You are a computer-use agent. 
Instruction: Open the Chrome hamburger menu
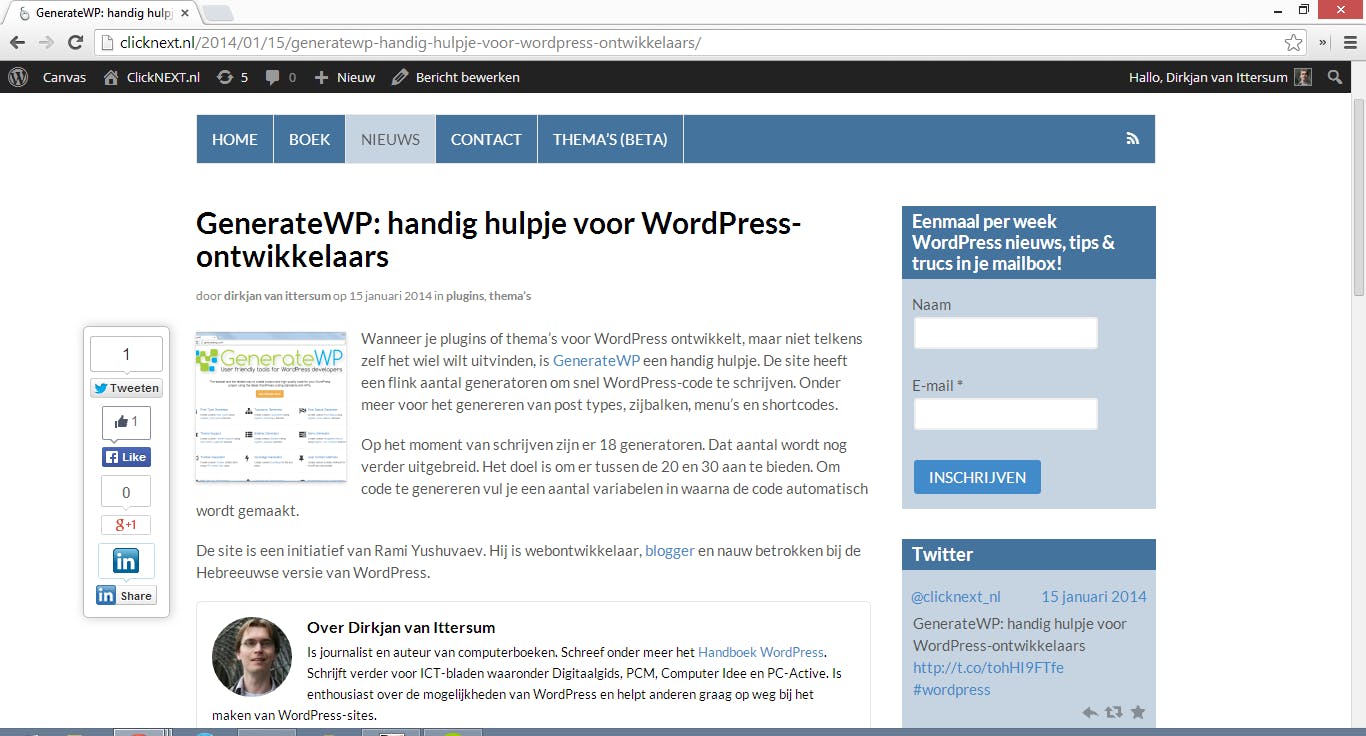[1348, 42]
